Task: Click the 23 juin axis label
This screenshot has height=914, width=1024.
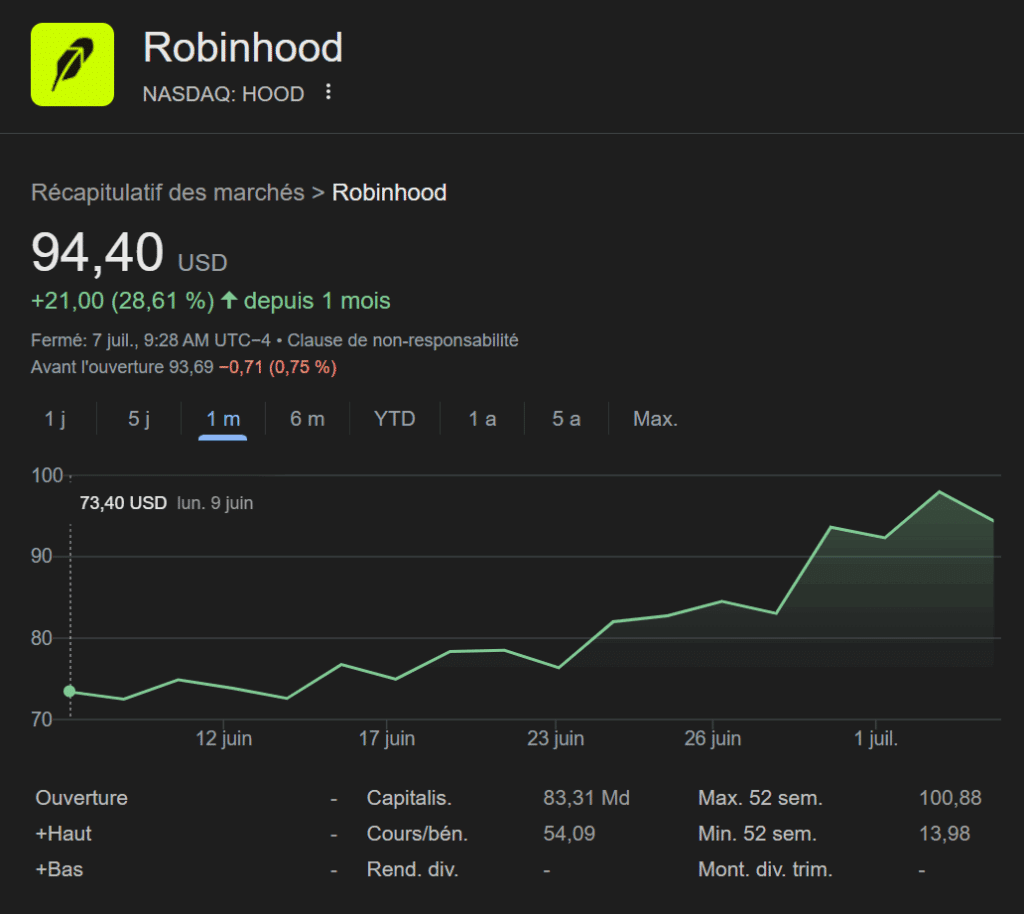Action: click(556, 738)
